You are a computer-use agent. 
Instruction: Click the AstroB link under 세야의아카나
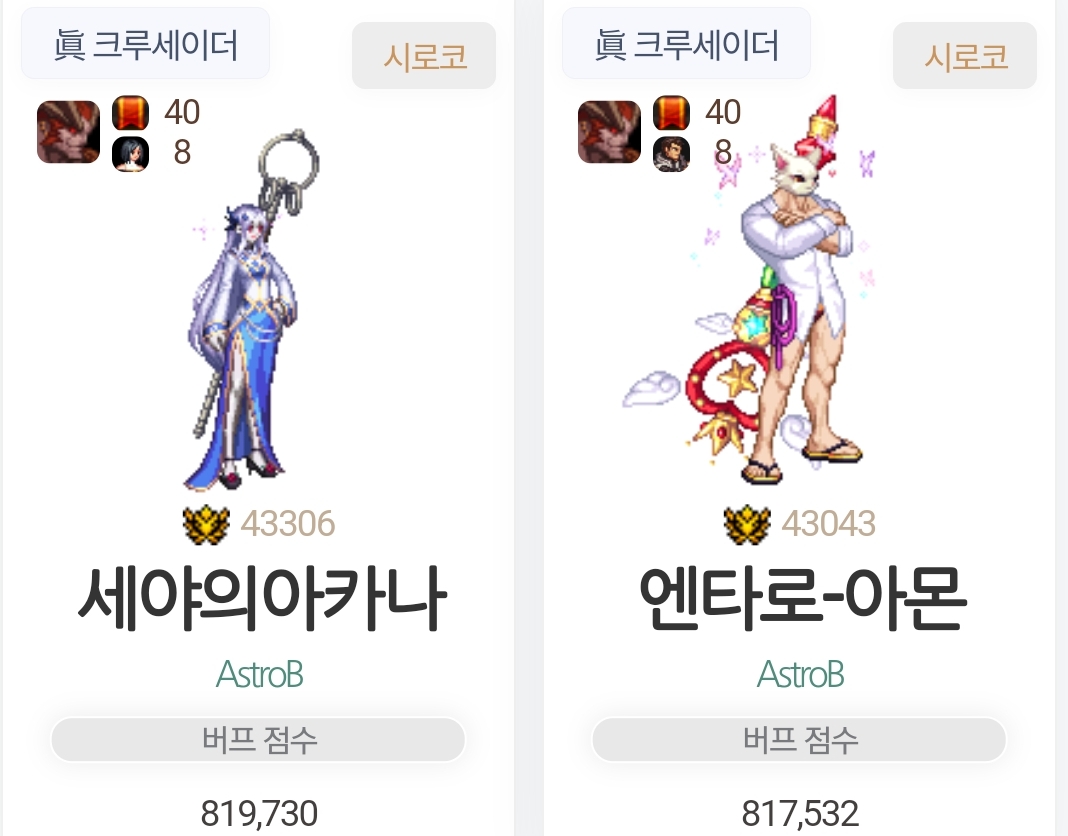click(260, 675)
